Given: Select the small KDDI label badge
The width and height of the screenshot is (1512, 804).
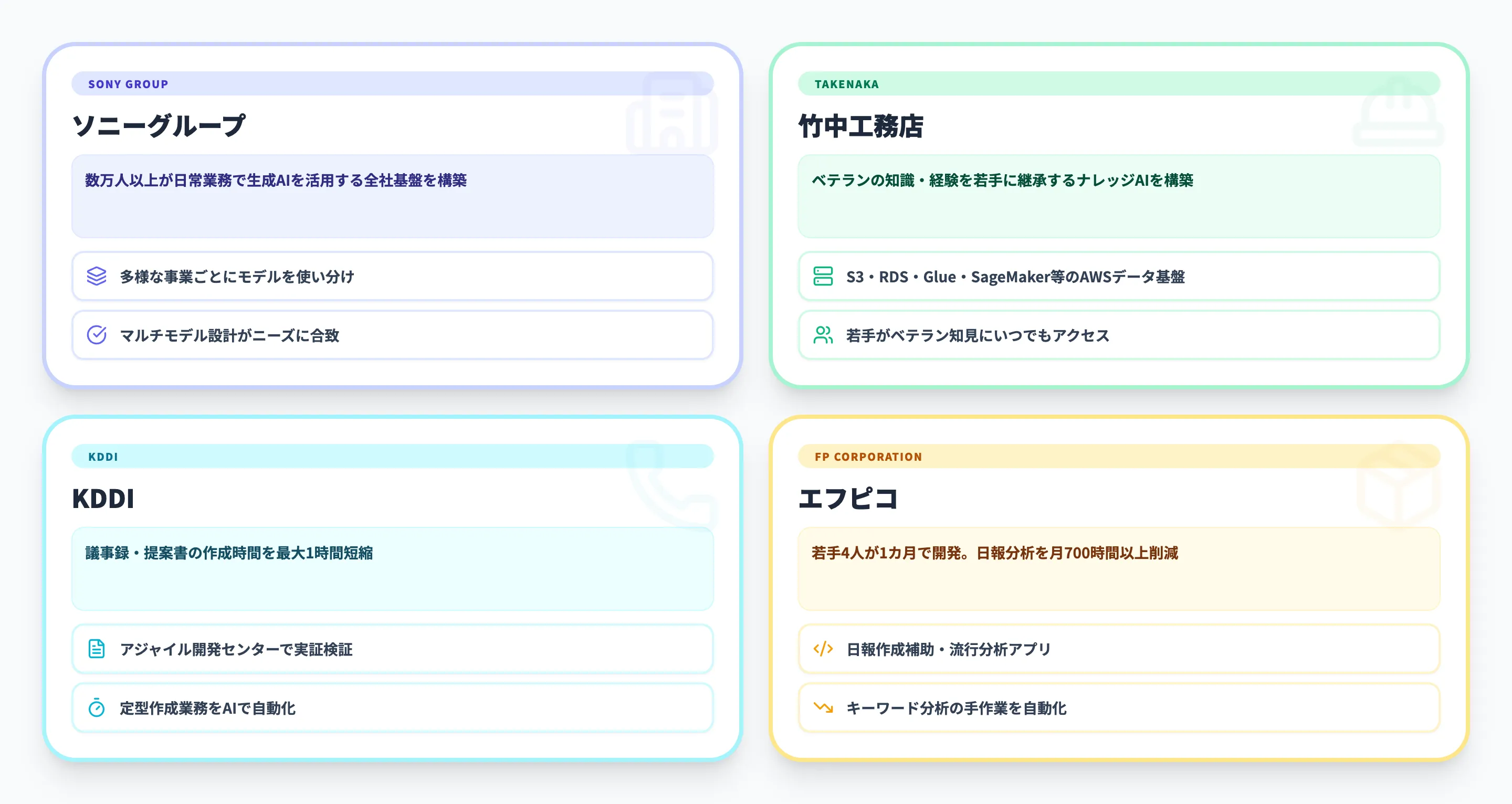Looking at the screenshot, I should 392,456.
